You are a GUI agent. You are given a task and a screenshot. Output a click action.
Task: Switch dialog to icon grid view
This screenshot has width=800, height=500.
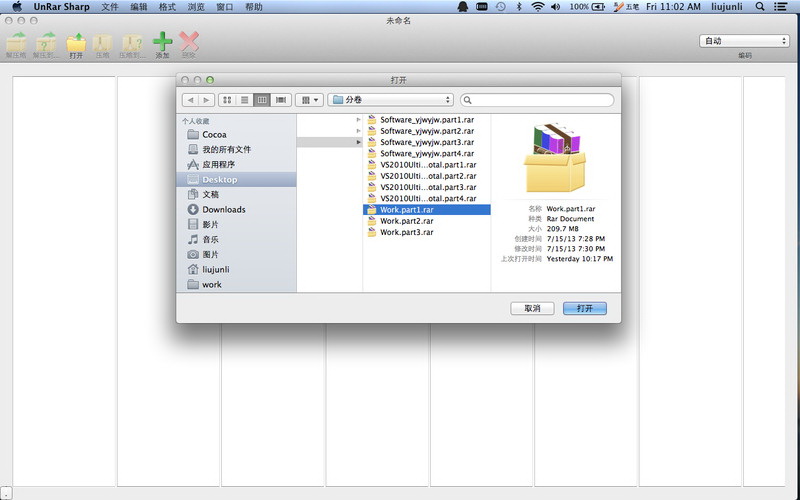tap(226, 100)
